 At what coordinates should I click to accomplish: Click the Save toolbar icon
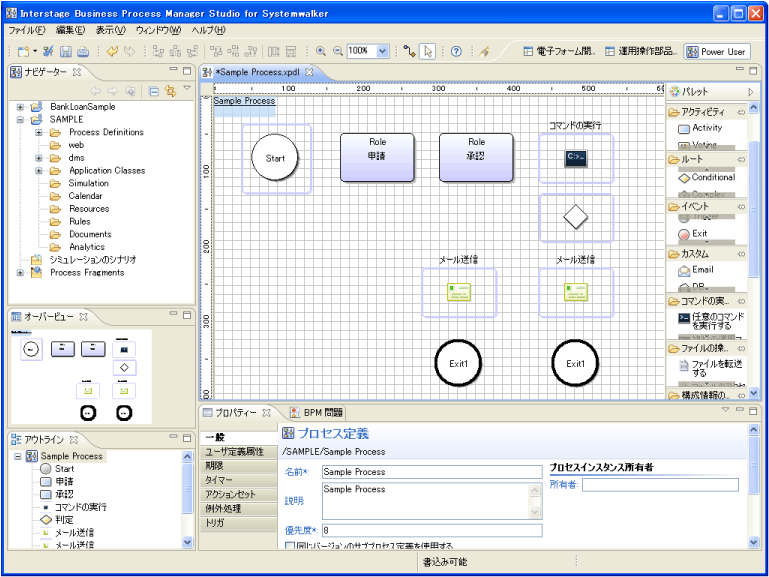[66, 51]
